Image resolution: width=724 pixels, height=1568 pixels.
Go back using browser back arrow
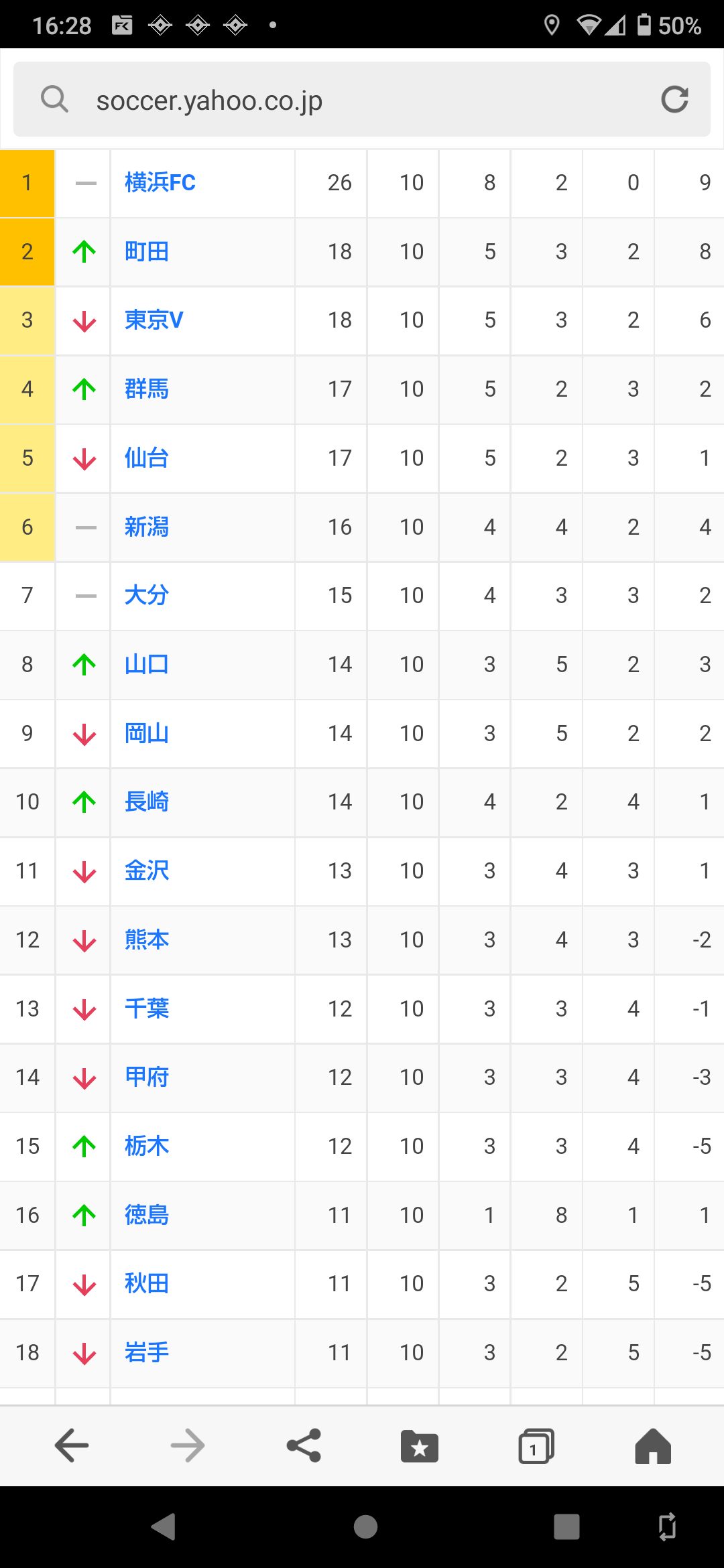click(x=72, y=1445)
